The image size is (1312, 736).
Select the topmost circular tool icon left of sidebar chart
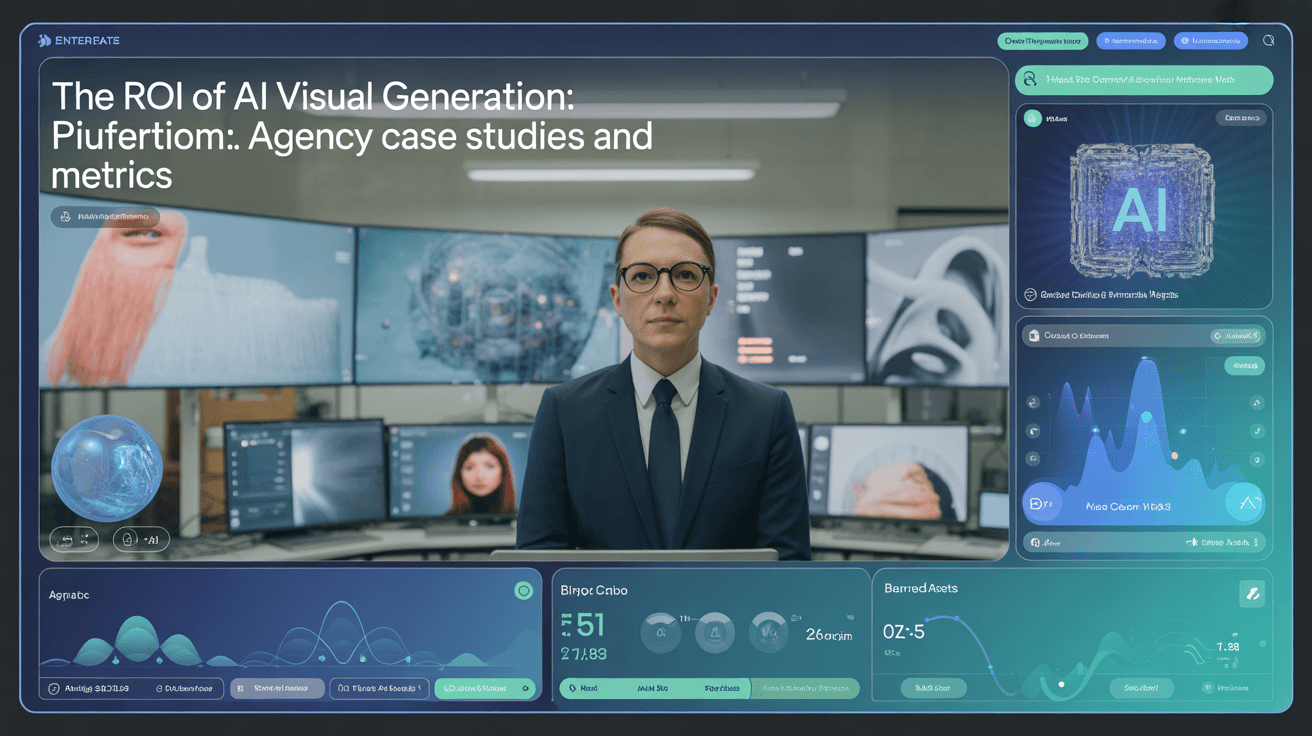(x=1032, y=403)
